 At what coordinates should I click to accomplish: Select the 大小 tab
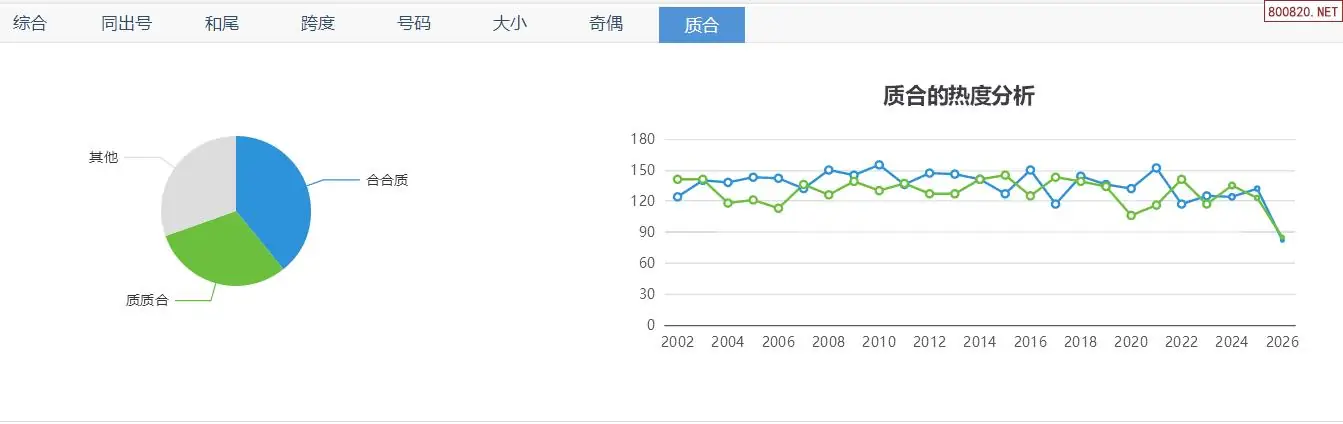(510, 24)
